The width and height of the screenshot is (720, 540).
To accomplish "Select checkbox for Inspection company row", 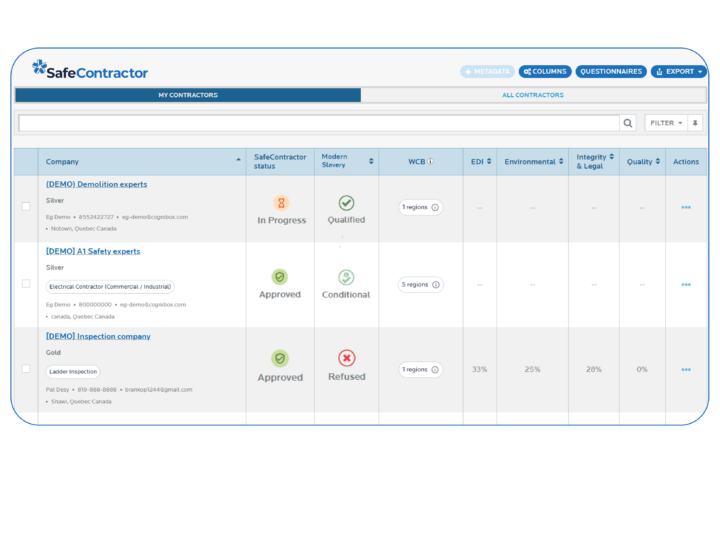I will pos(26,369).
